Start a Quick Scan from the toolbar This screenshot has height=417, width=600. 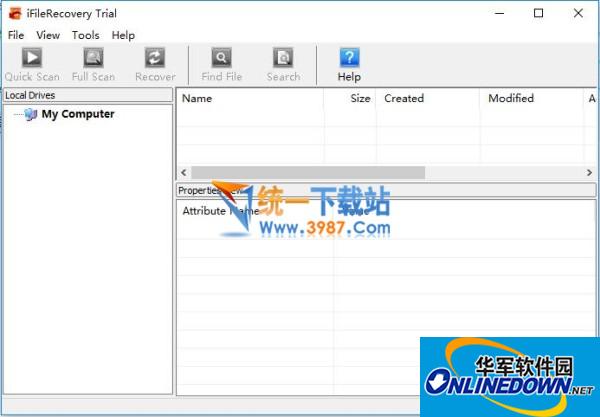coord(32,64)
